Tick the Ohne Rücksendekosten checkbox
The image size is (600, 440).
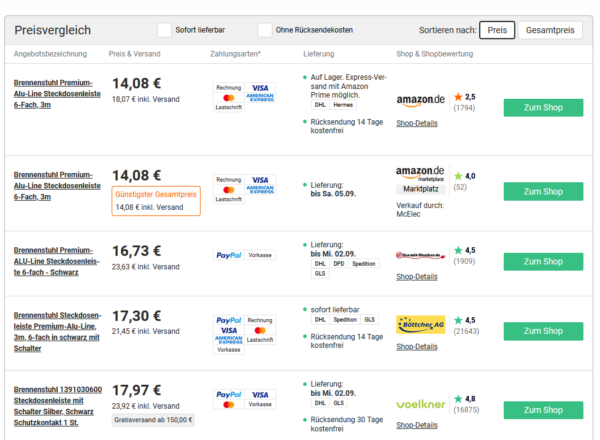(x=265, y=30)
